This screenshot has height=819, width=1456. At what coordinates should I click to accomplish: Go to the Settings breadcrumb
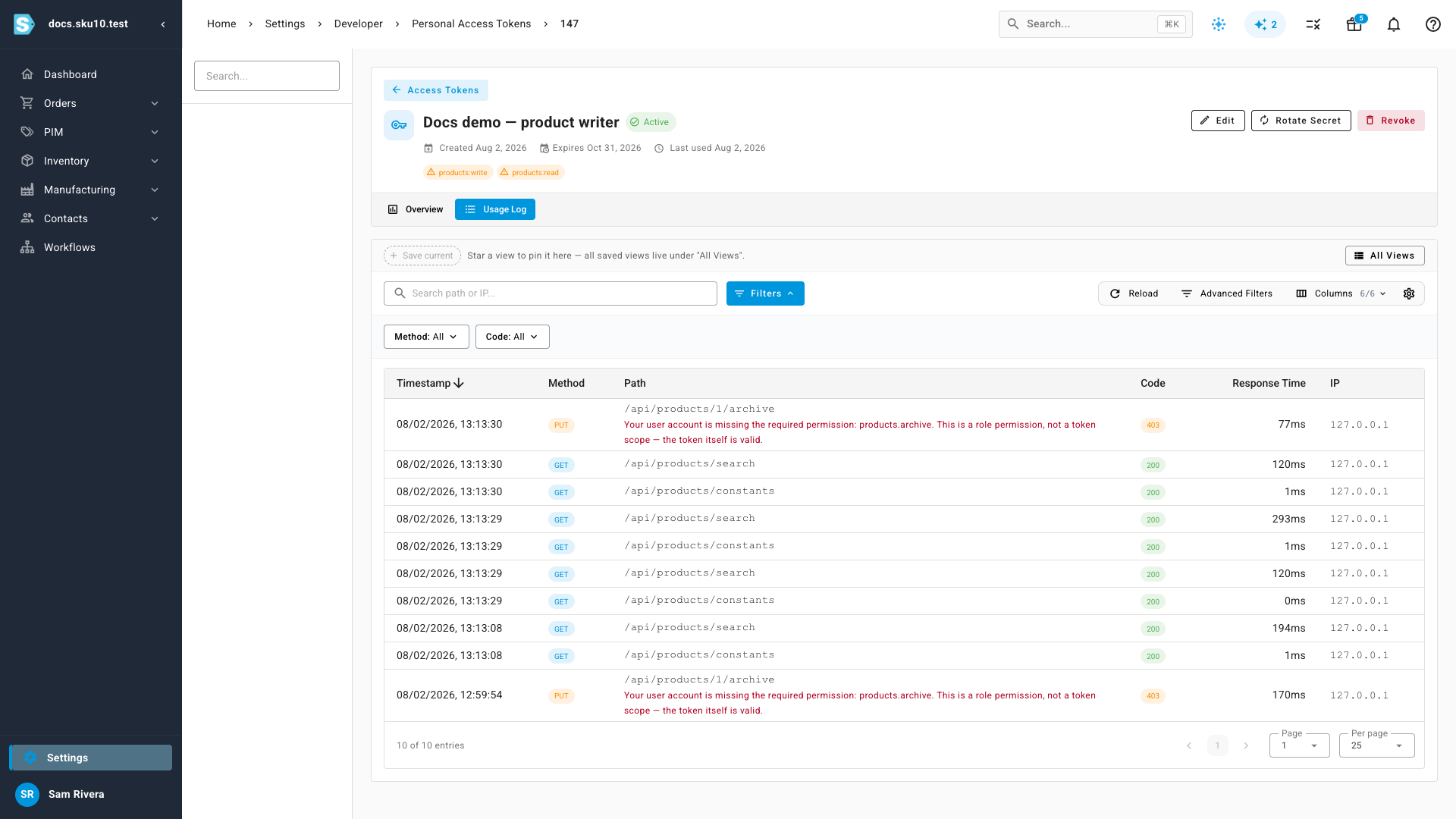pyautogui.click(x=285, y=24)
